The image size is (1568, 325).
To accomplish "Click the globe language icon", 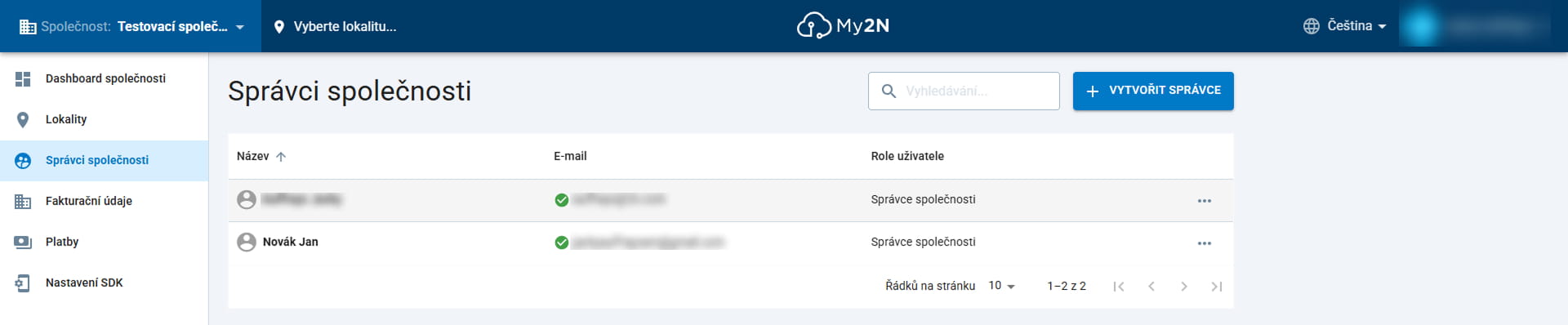I will (x=1311, y=26).
